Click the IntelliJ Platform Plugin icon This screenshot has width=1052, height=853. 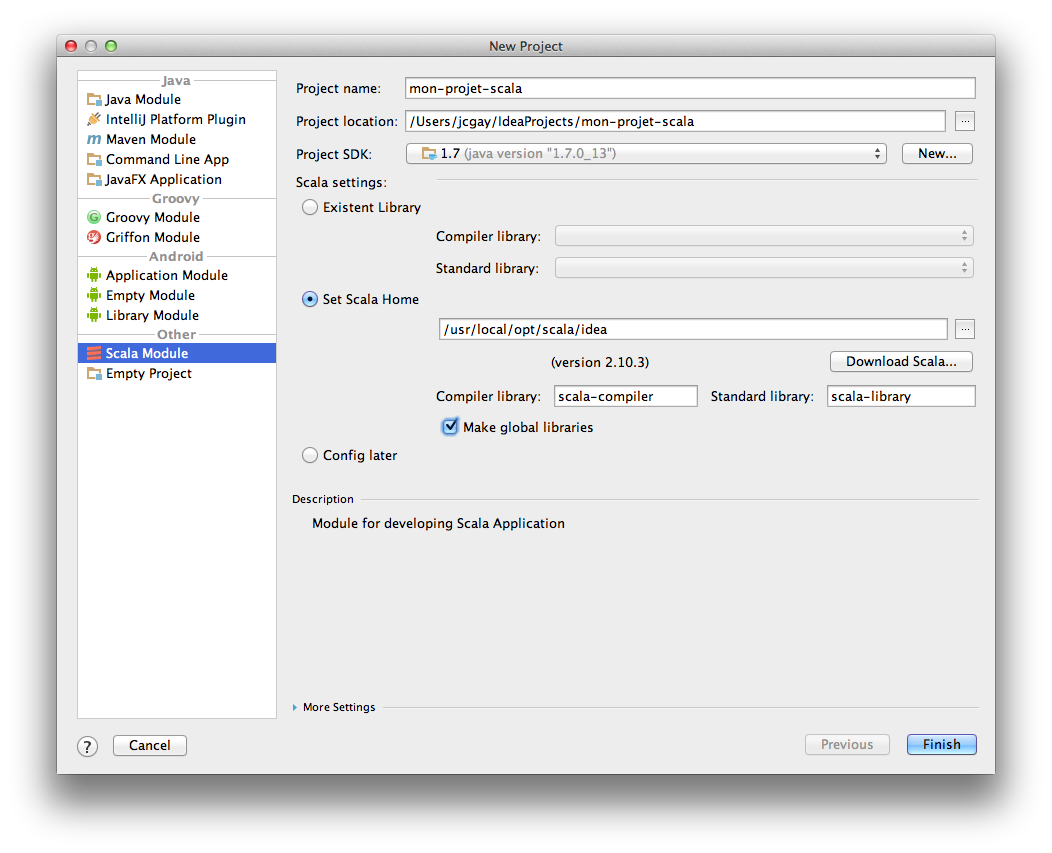(94, 119)
